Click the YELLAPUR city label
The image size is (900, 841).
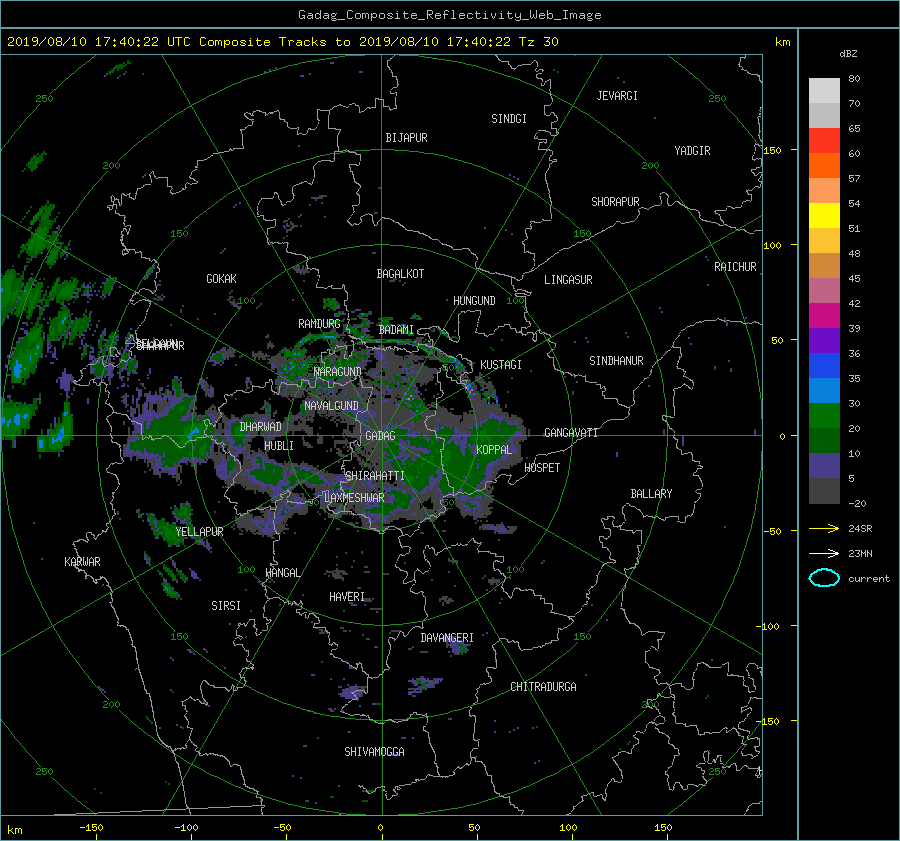pyautogui.click(x=199, y=532)
